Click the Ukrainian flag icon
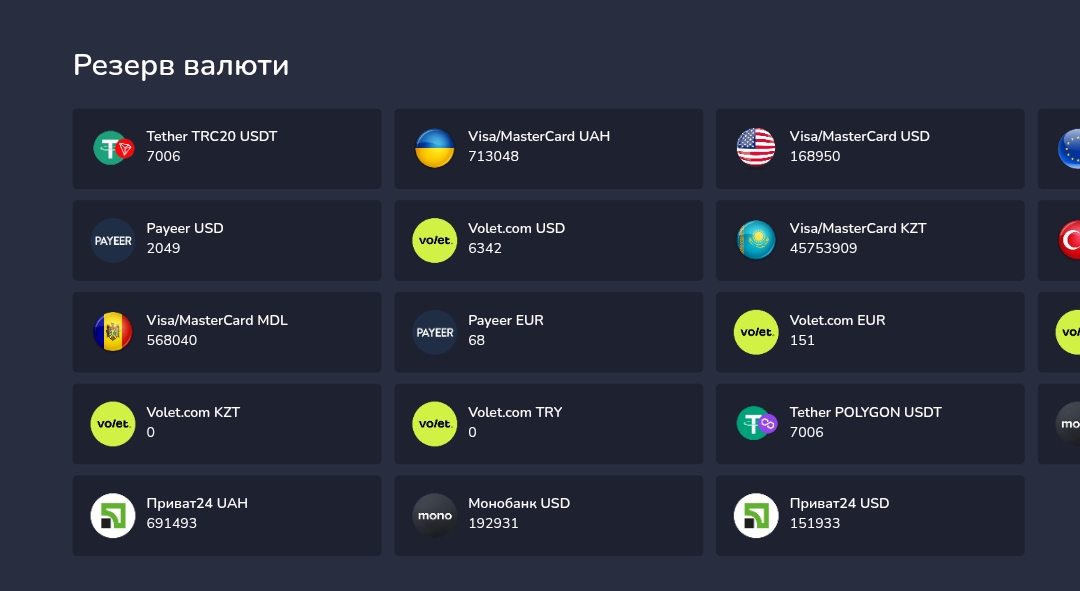Image resolution: width=1080 pixels, height=591 pixels. [x=435, y=148]
